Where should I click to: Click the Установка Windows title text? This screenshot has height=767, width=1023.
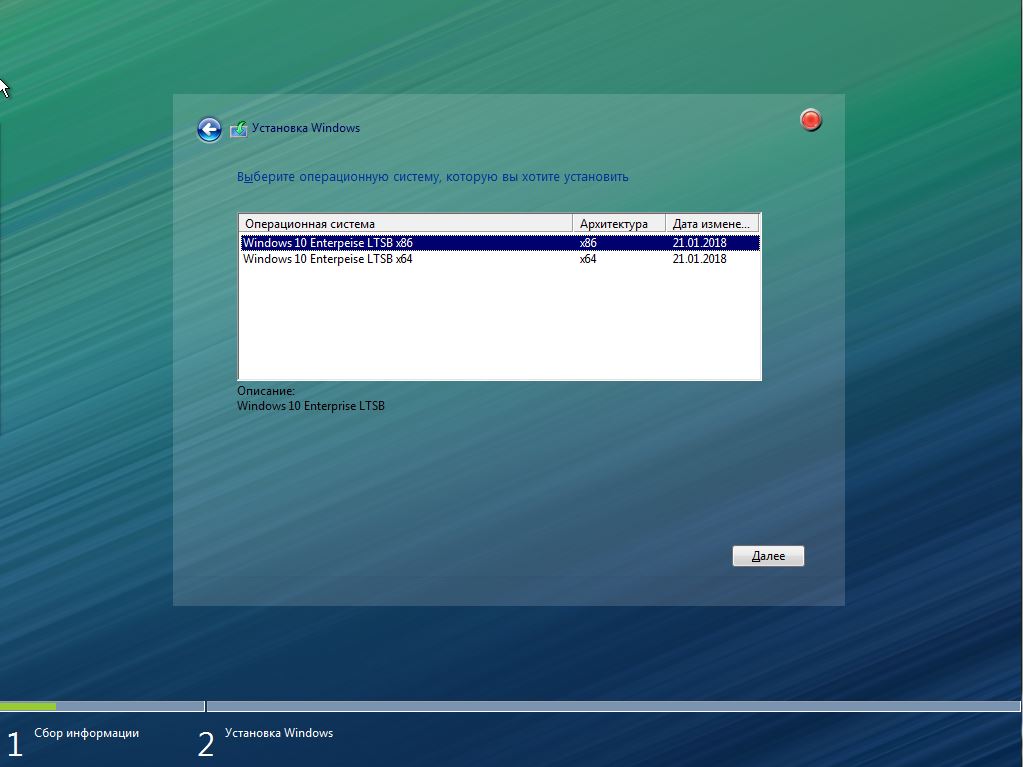pos(306,128)
